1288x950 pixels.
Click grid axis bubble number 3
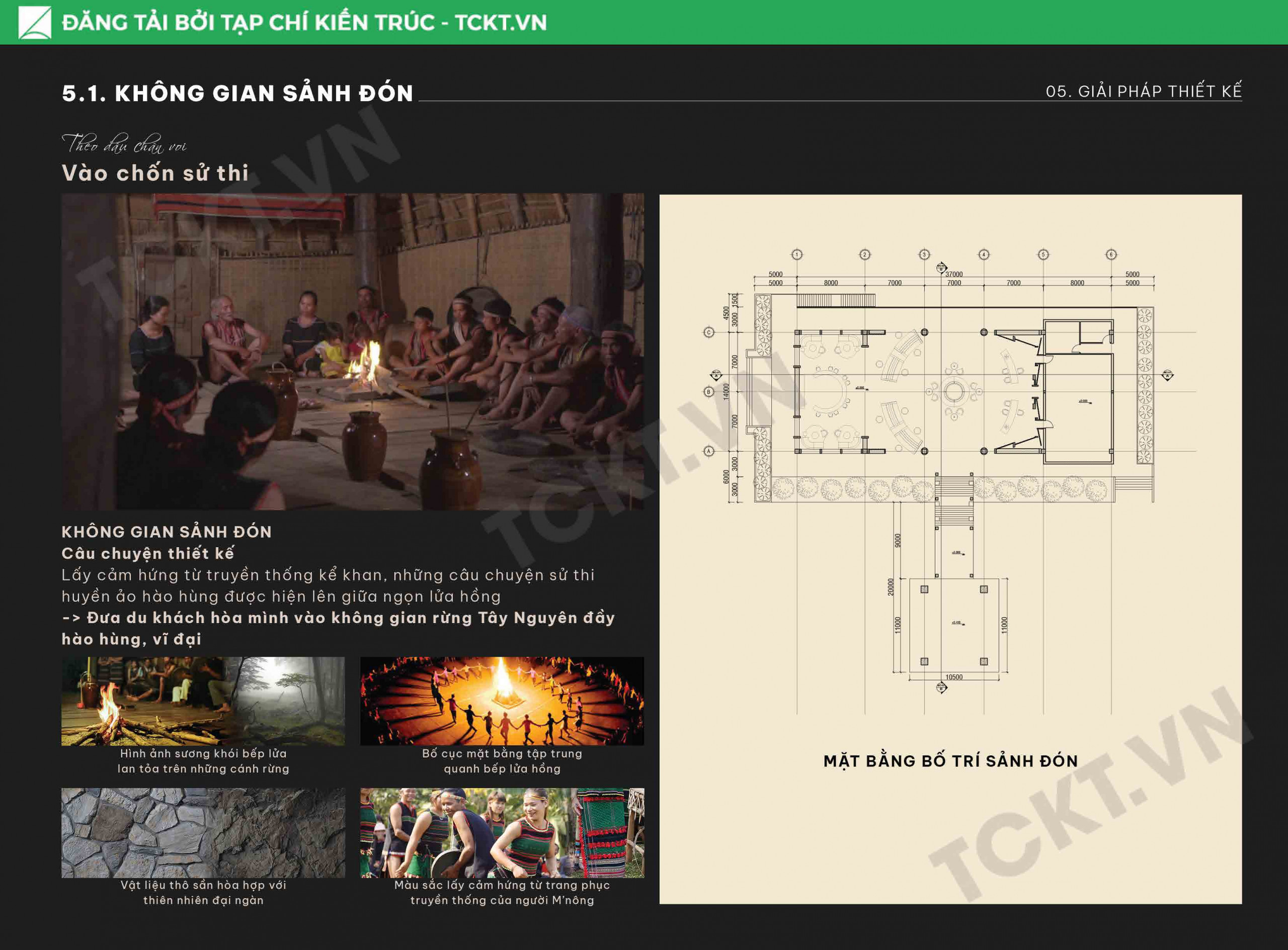pos(924,254)
